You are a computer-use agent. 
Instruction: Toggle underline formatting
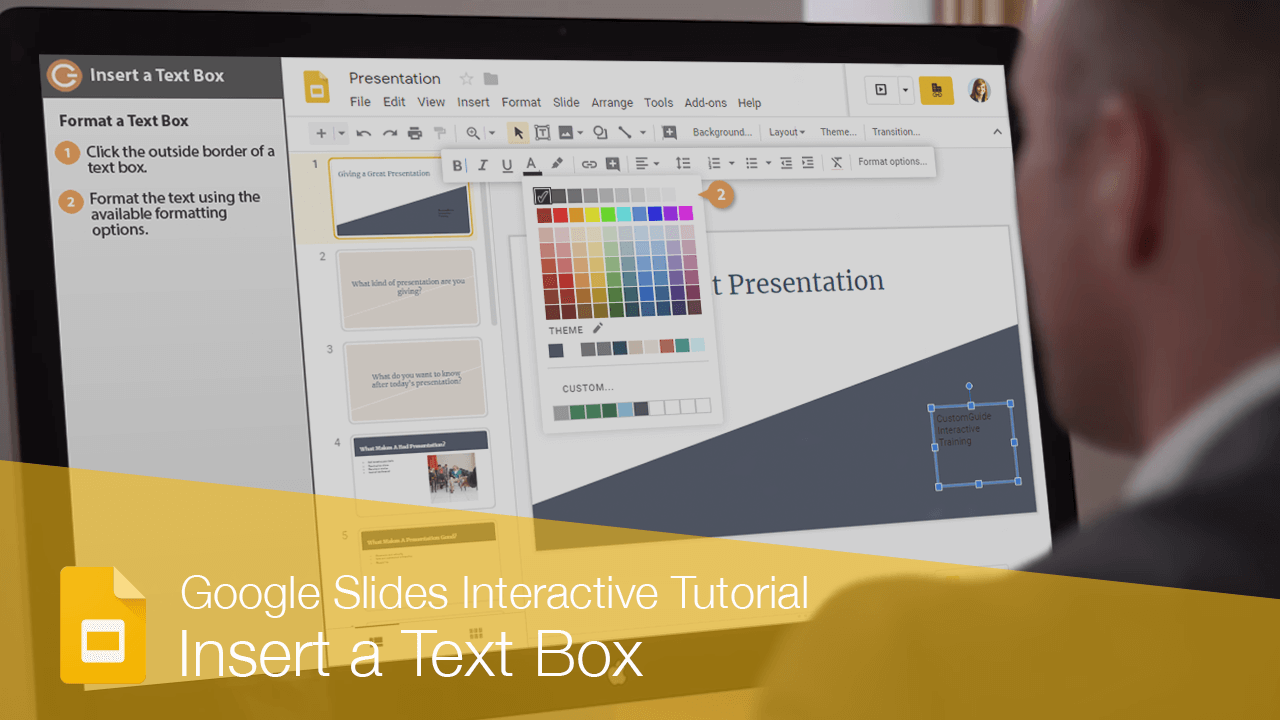pyautogui.click(x=507, y=165)
